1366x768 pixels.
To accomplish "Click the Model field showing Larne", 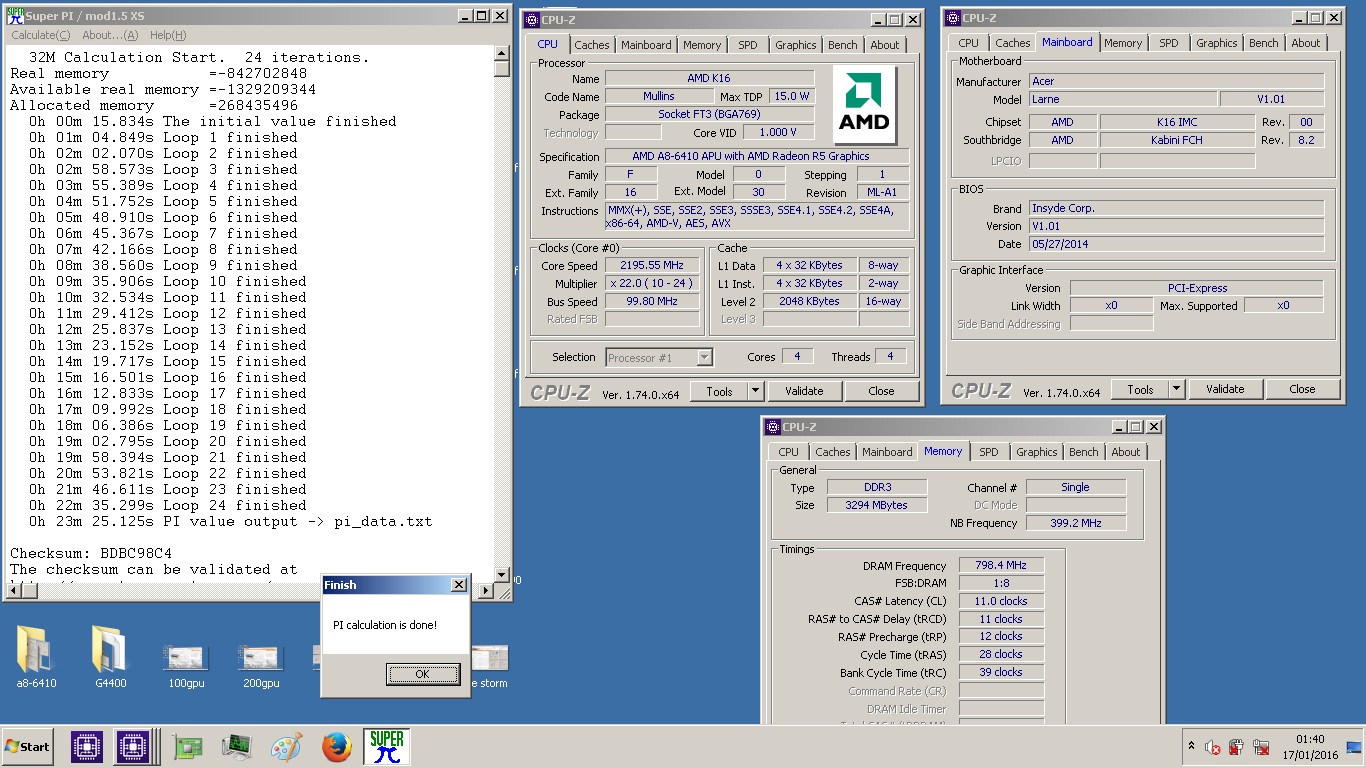I will [x=1123, y=100].
